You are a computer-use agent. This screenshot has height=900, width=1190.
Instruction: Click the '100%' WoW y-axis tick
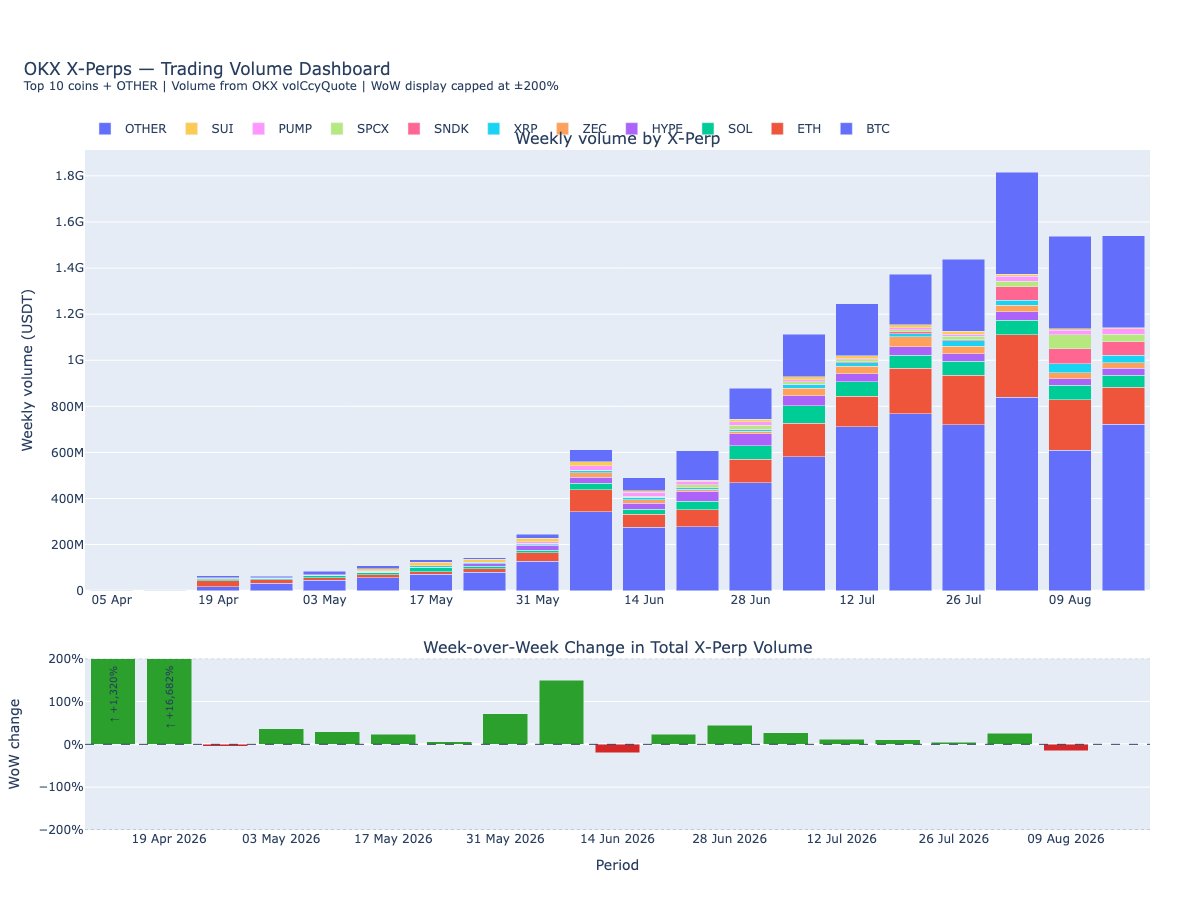[x=68, y=702]
